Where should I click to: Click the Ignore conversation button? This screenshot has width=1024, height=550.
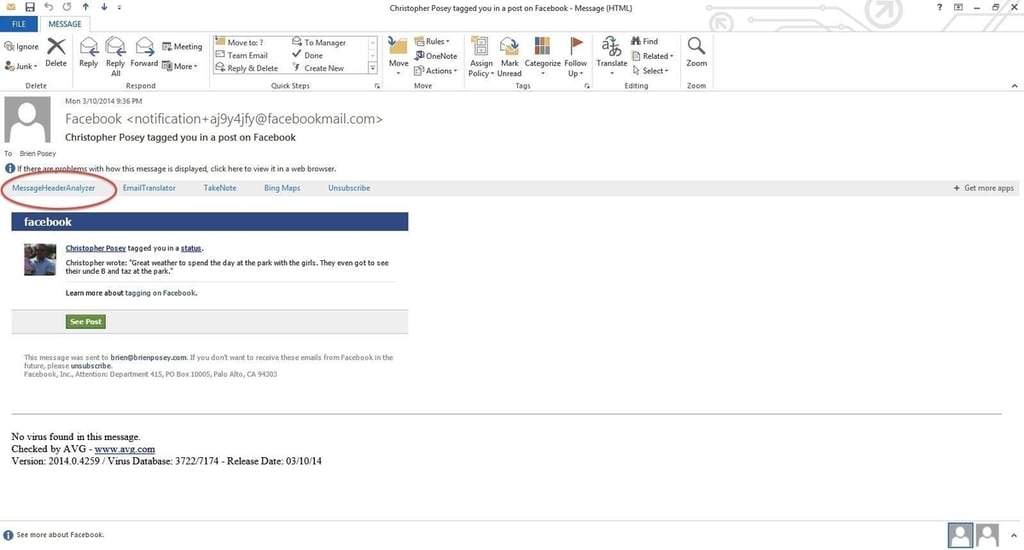[x=22, y=46]
